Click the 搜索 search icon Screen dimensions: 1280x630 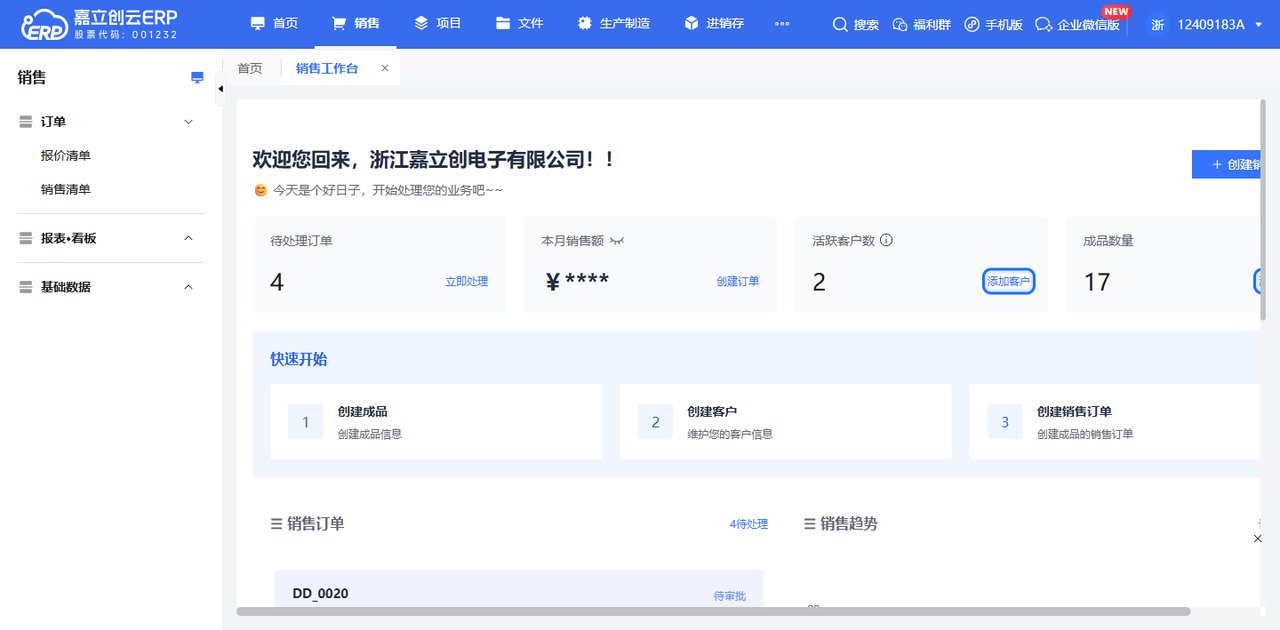[x=856, y=24]
